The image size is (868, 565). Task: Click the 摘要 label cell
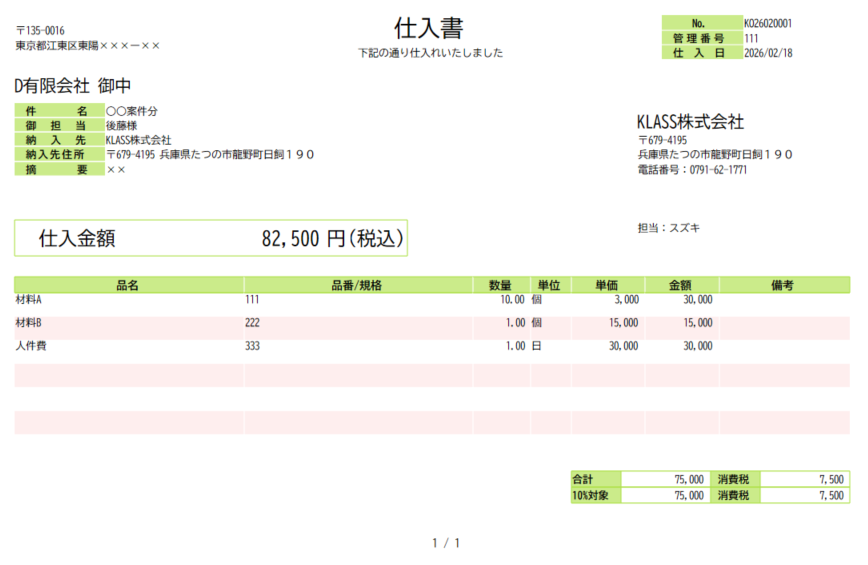(x=58, y=170)
